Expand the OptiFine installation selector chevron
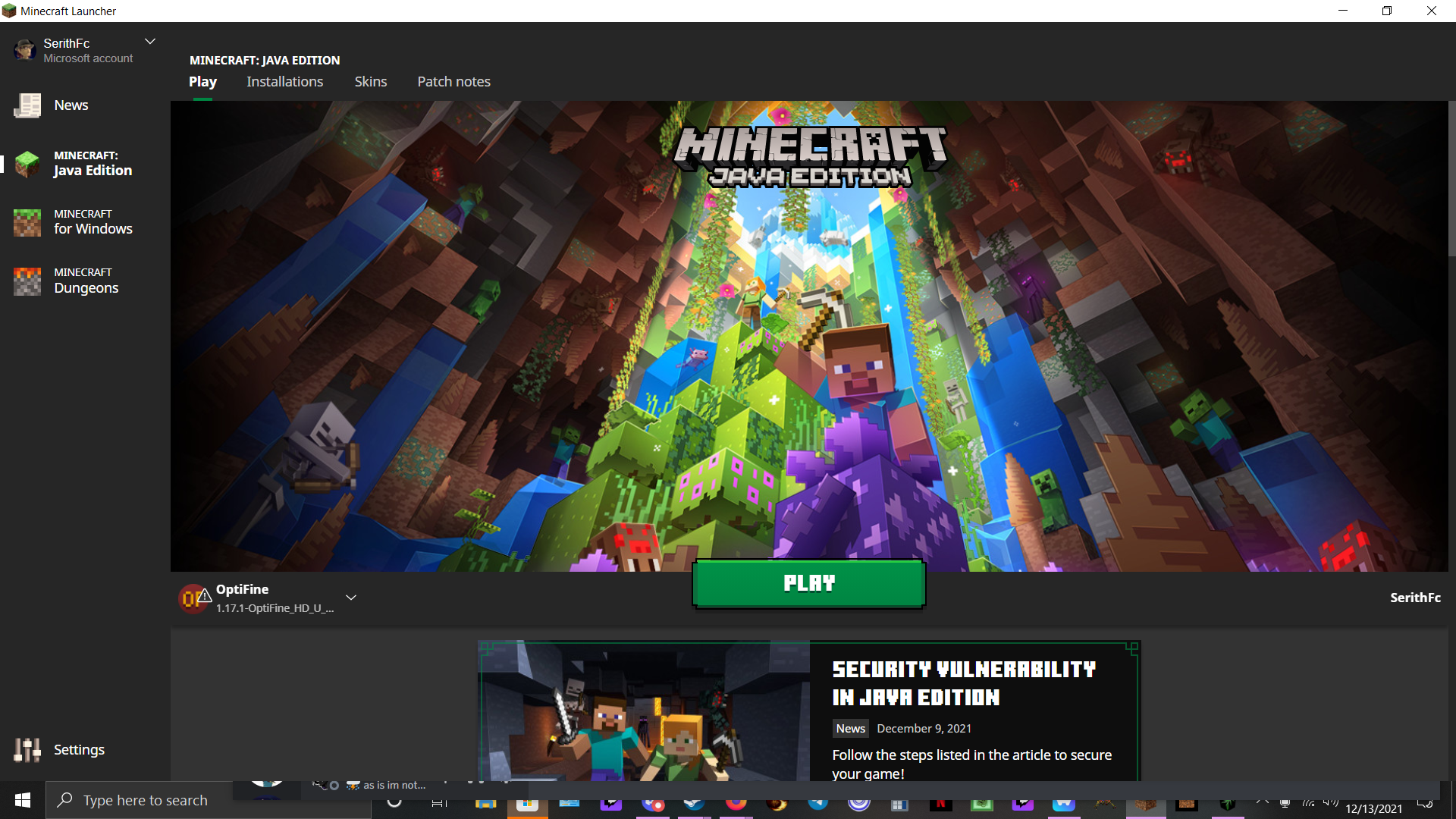 click(x=351, y=598)
